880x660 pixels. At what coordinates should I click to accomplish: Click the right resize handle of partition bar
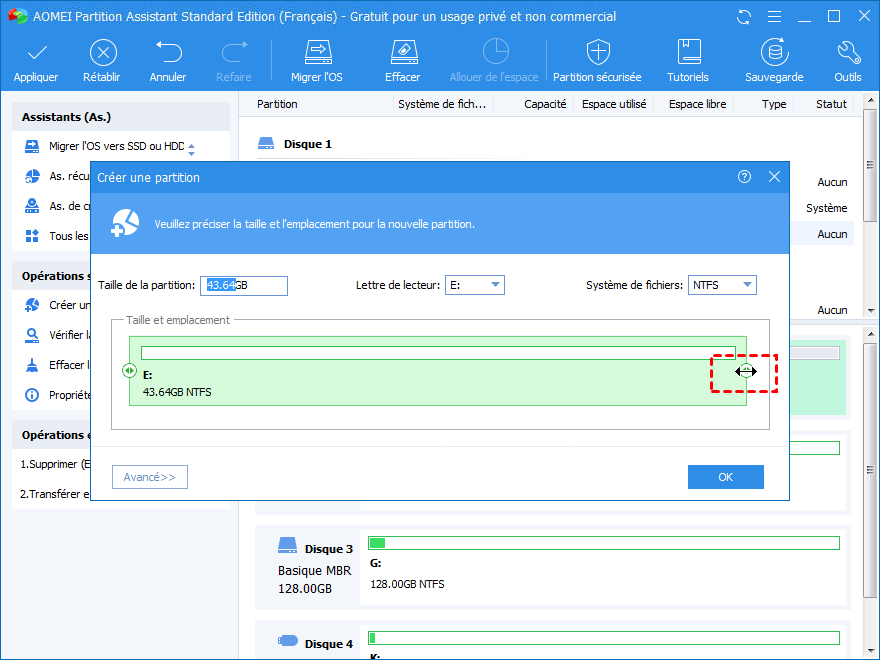[746, 371]
